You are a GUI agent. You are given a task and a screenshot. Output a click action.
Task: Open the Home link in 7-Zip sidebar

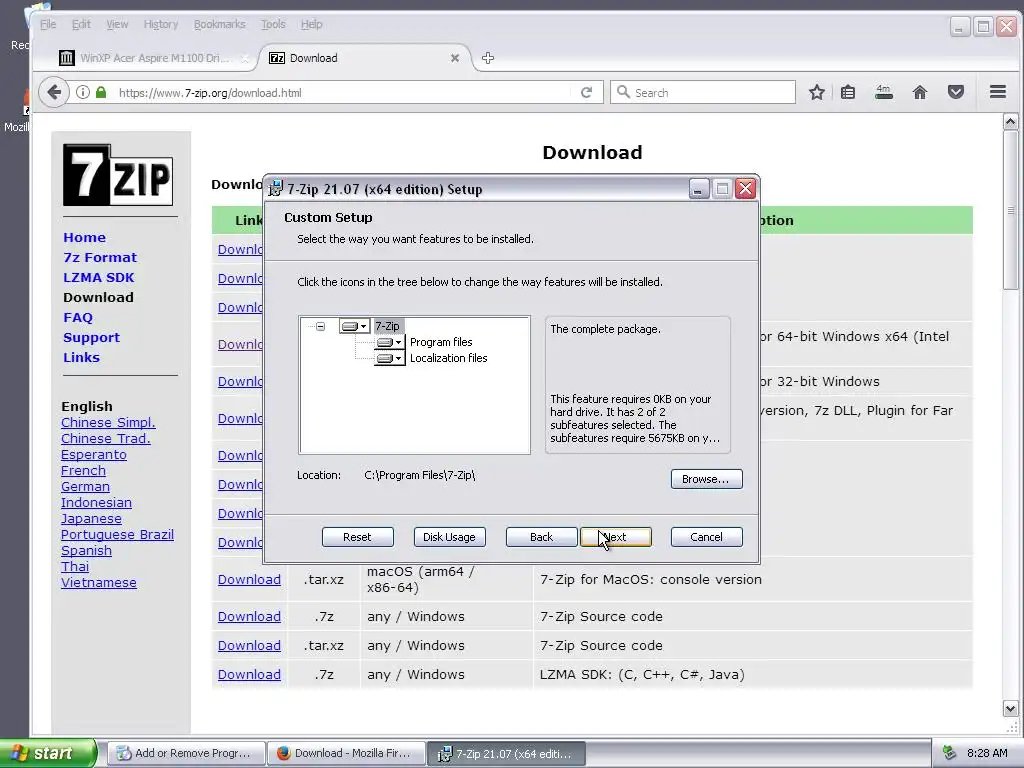point(84,238)
